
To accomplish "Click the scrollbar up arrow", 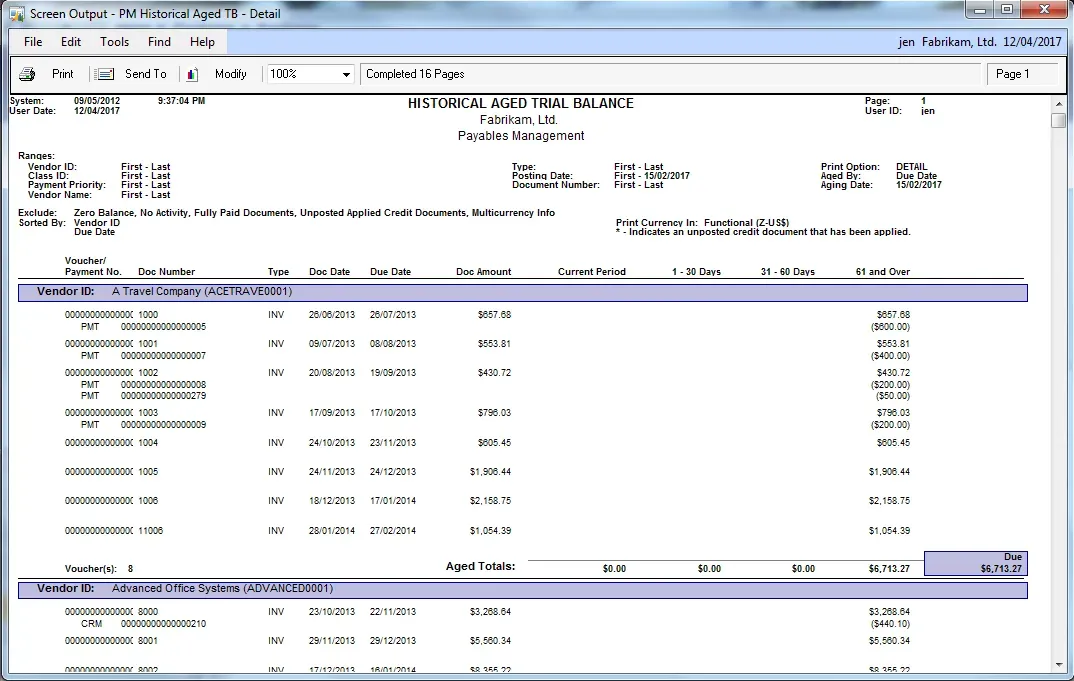I will tap(1058, 103).
